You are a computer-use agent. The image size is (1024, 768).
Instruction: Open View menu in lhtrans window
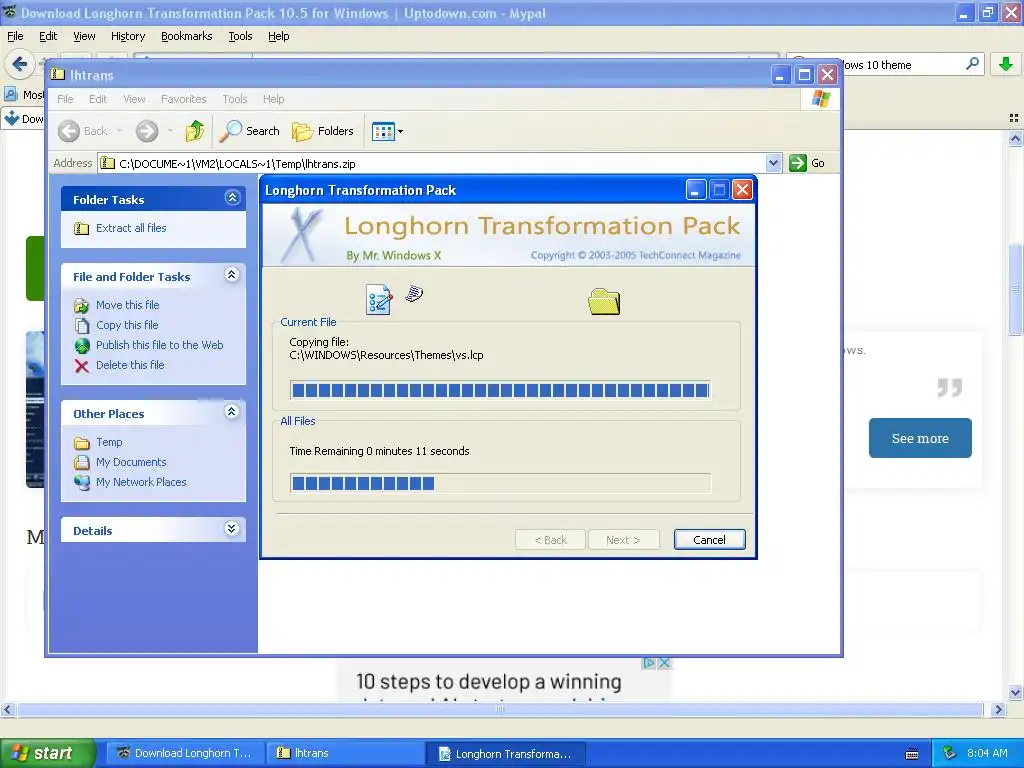pyautogui.click(x=134, y=99)
